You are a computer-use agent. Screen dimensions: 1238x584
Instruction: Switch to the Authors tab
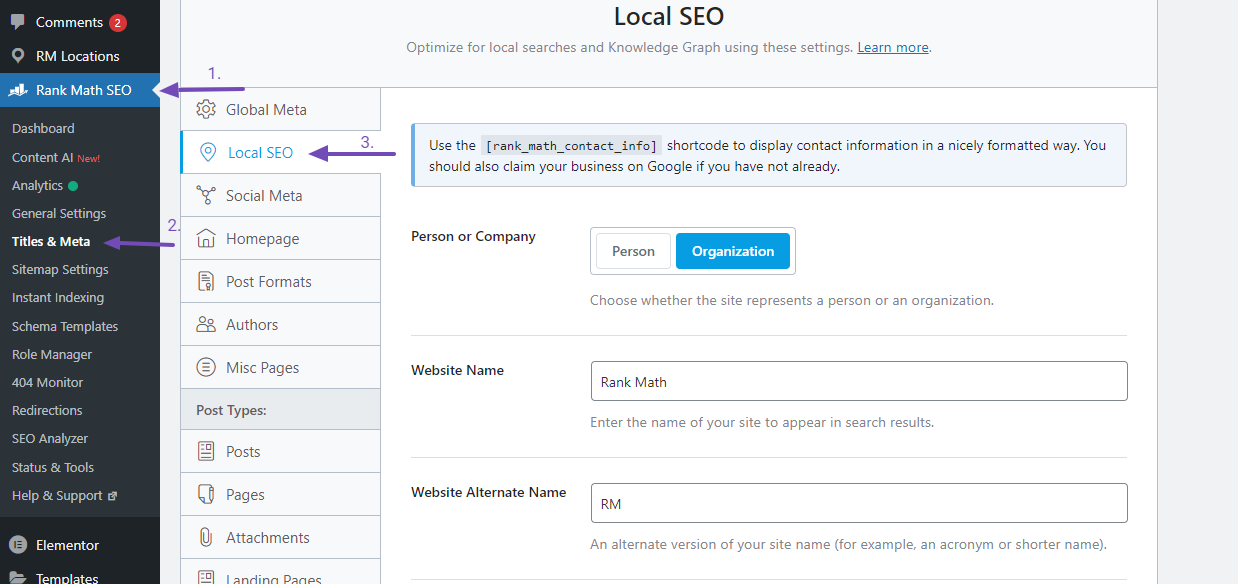click(x=280, y=324)
